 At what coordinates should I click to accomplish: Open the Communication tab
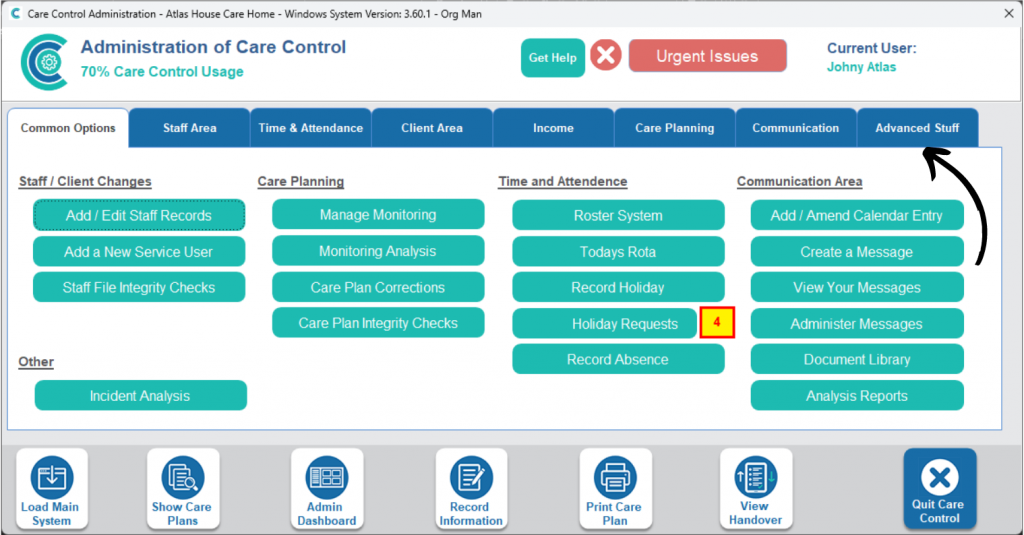[x=795, y=128]
